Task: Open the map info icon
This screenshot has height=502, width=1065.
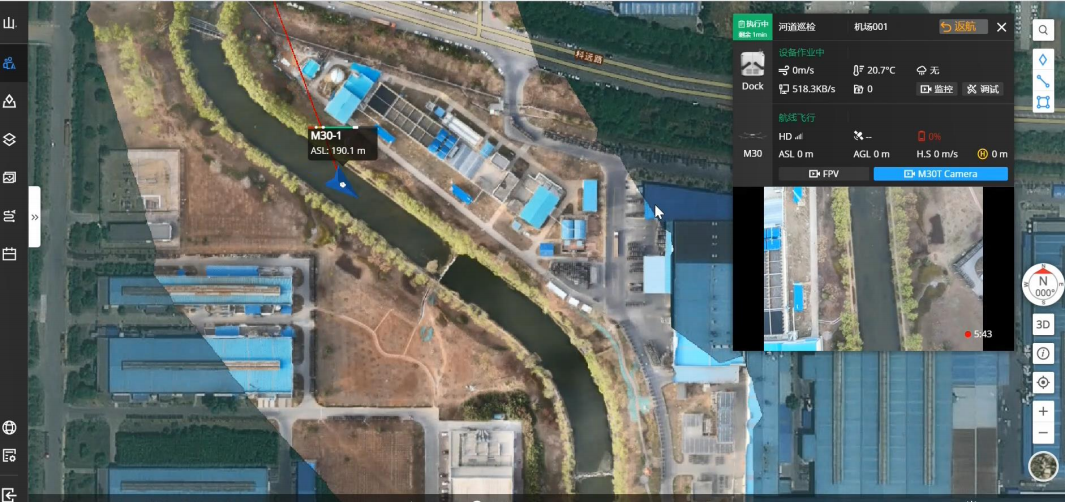Action: pos(1043,353)
